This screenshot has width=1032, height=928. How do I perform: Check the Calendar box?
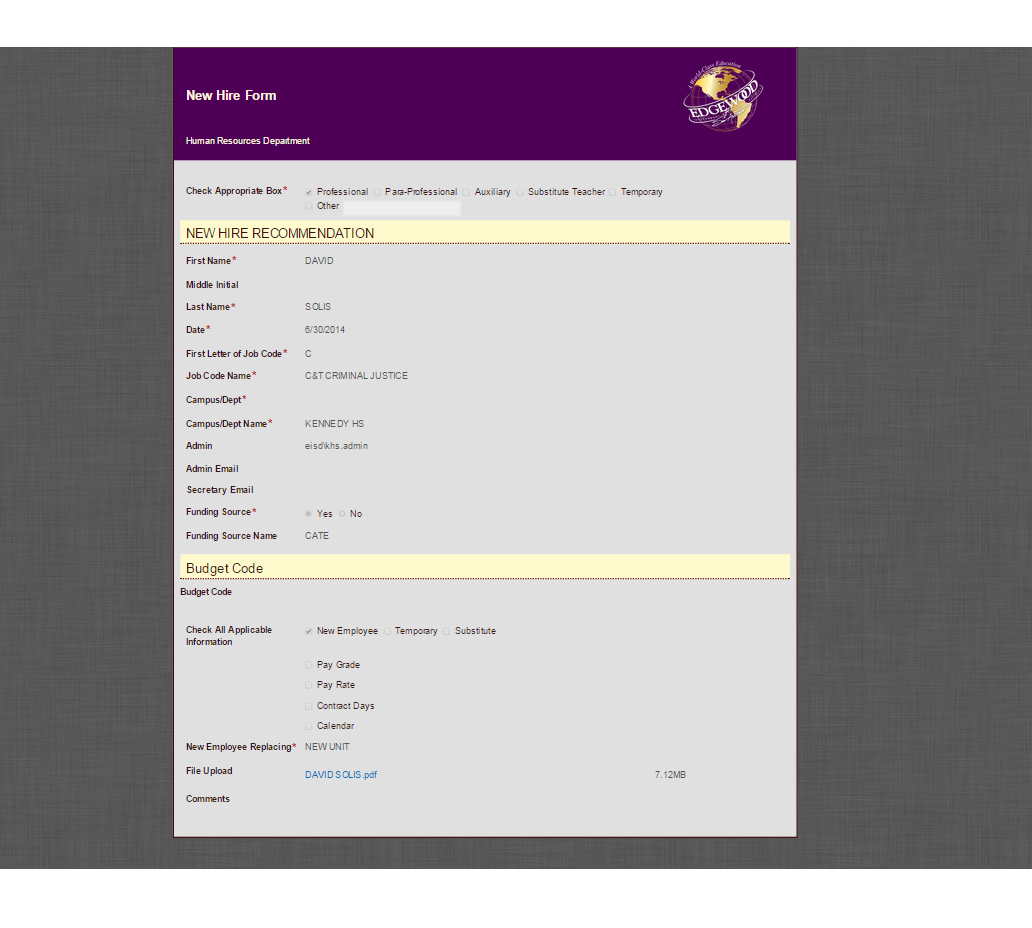coord(309,726)
